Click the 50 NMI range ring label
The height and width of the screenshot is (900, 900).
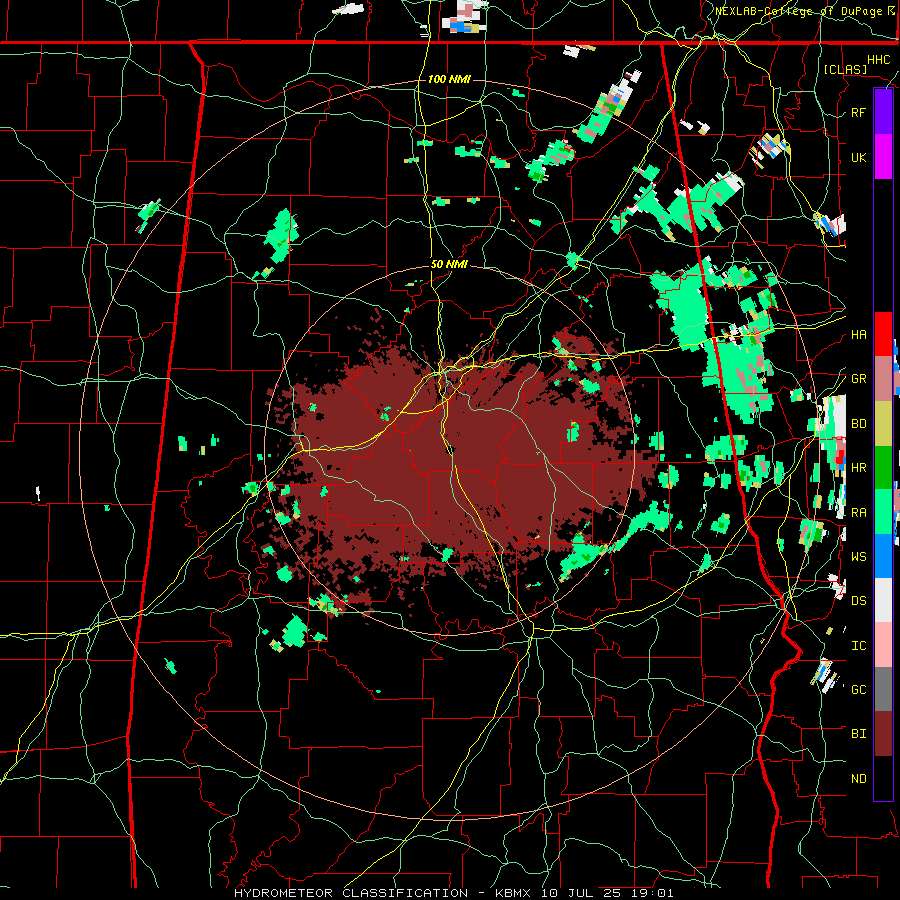pos(449,264)
